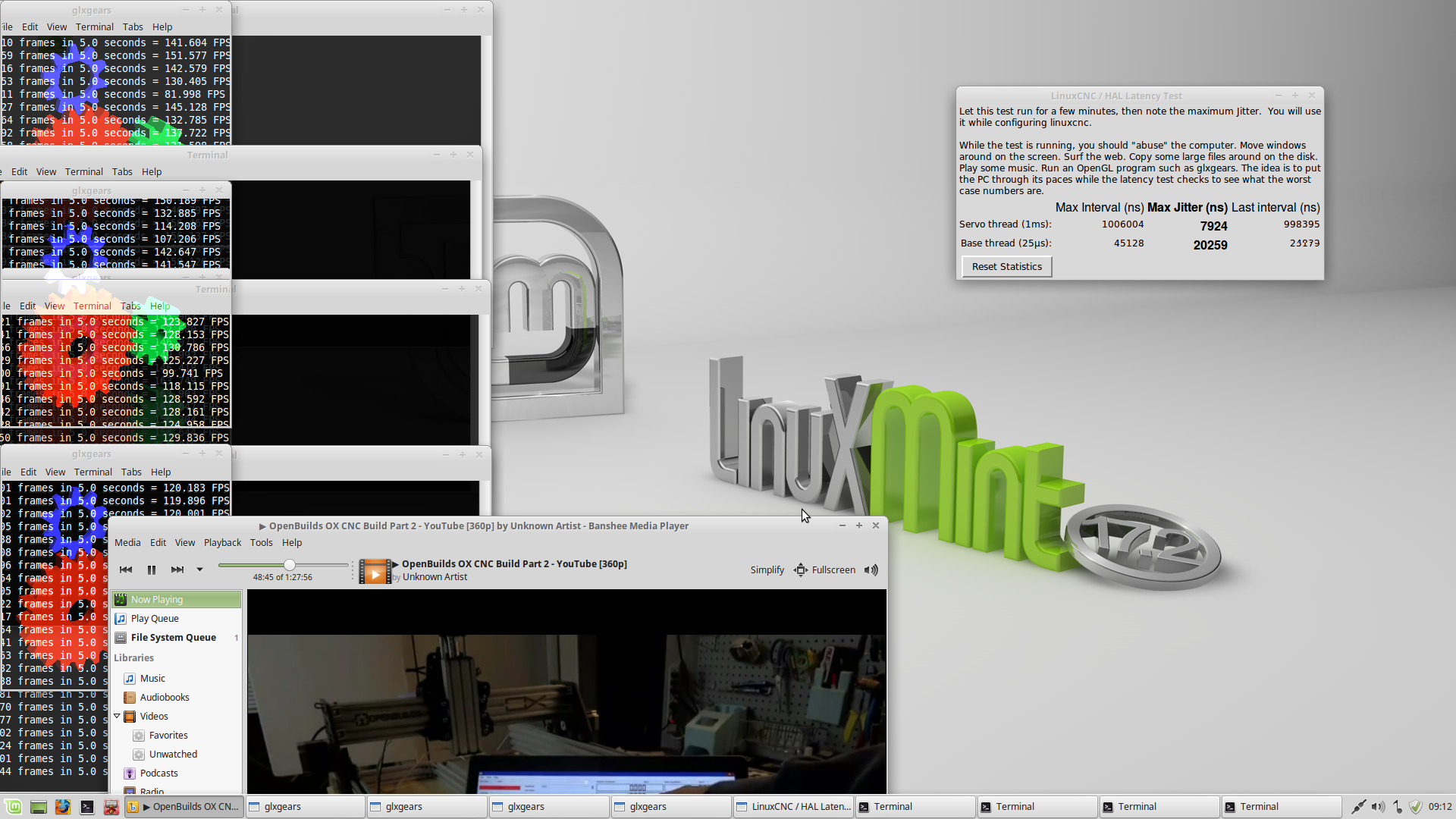Click the '48:45 of 1:27:56' time label
This screenshot has width=1456, height=819.
coord(283,578)
